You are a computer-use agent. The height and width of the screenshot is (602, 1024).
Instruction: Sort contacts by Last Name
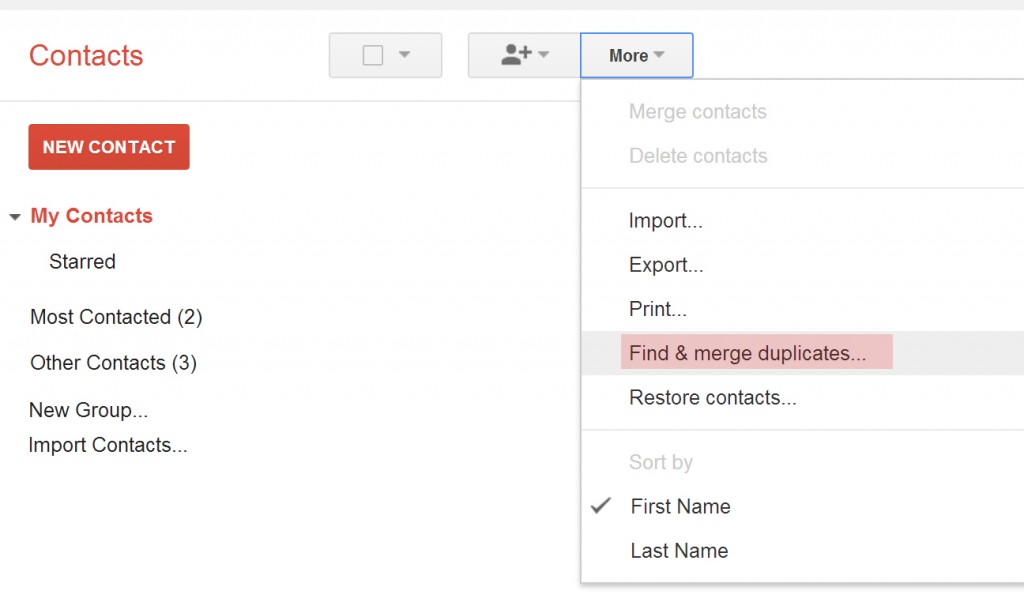[x=679, y=550]
